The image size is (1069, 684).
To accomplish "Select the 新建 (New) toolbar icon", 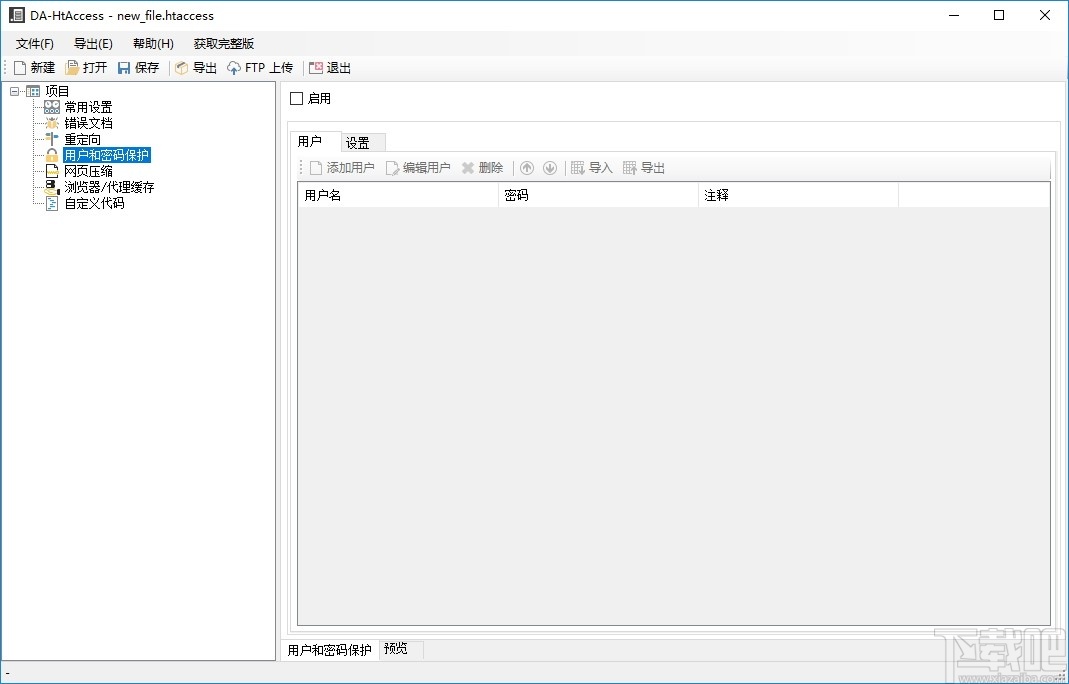I will 35,67.
